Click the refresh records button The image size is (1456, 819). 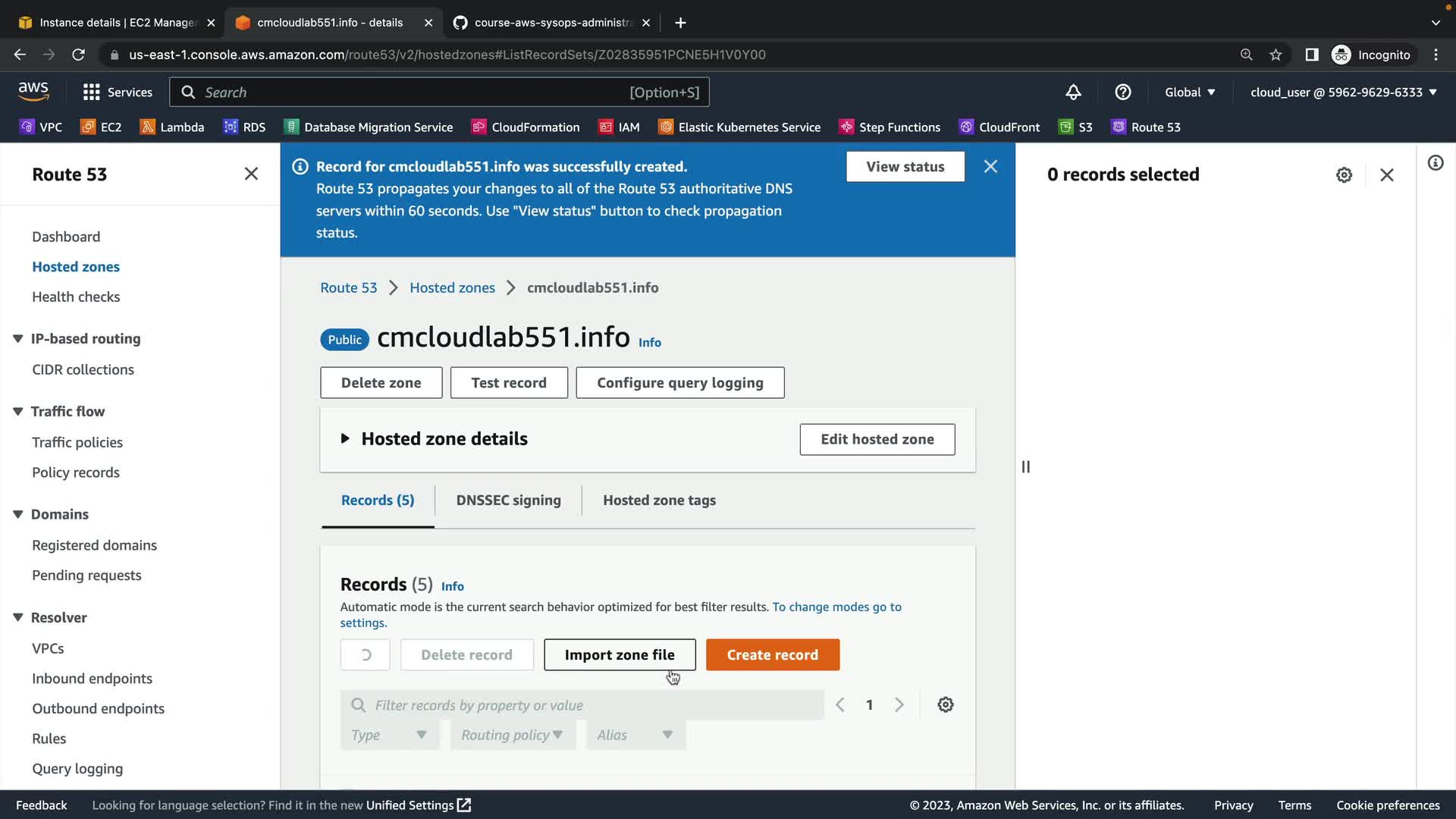pos(366,654)
